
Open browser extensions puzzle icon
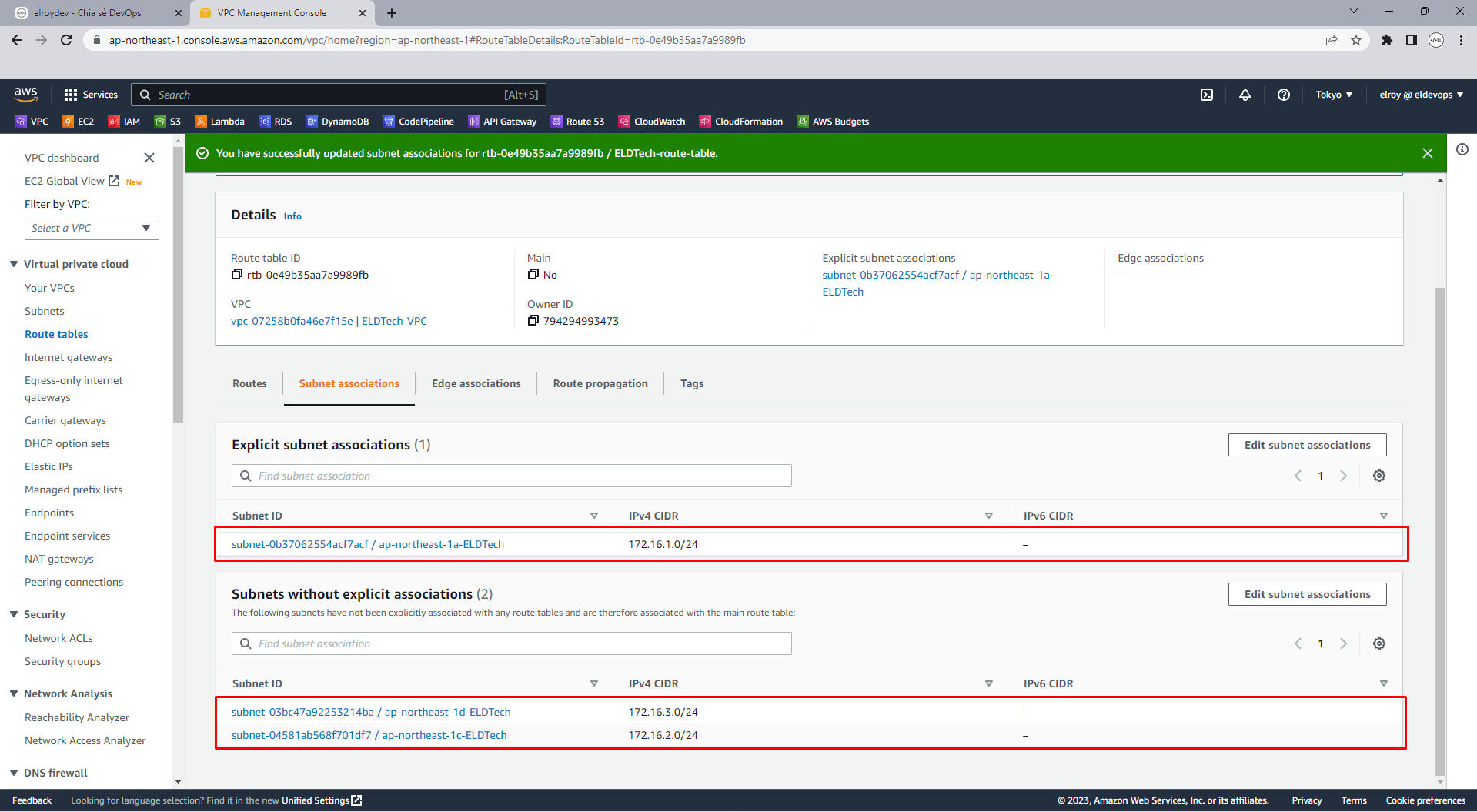click(x=1387, y=40)
